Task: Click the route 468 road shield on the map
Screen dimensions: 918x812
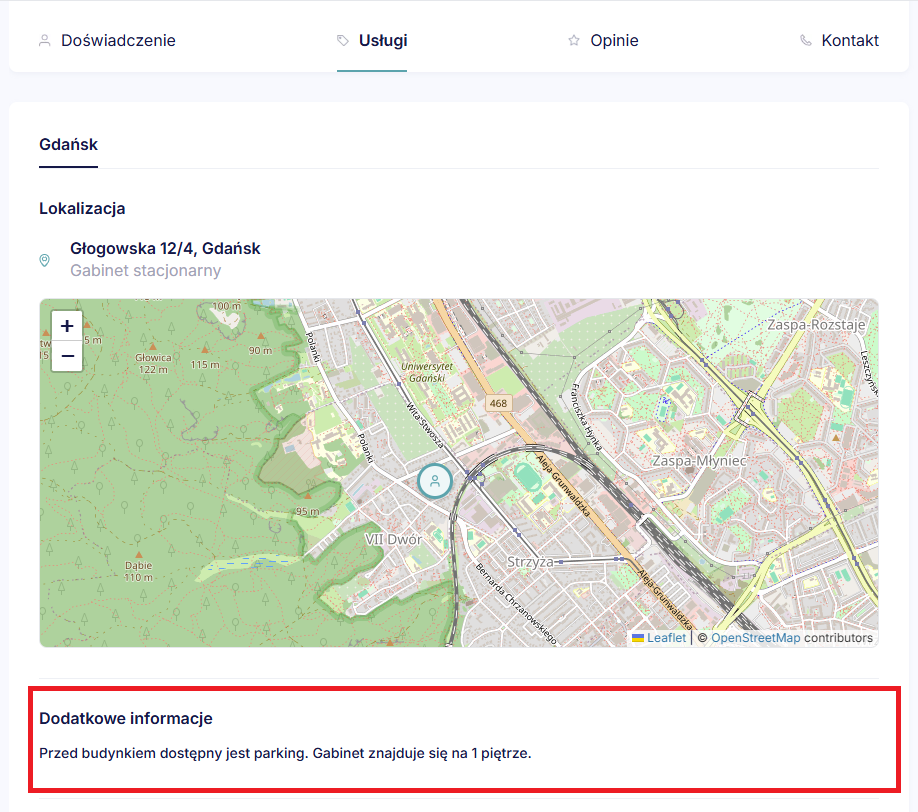Action: click(498, 402)
